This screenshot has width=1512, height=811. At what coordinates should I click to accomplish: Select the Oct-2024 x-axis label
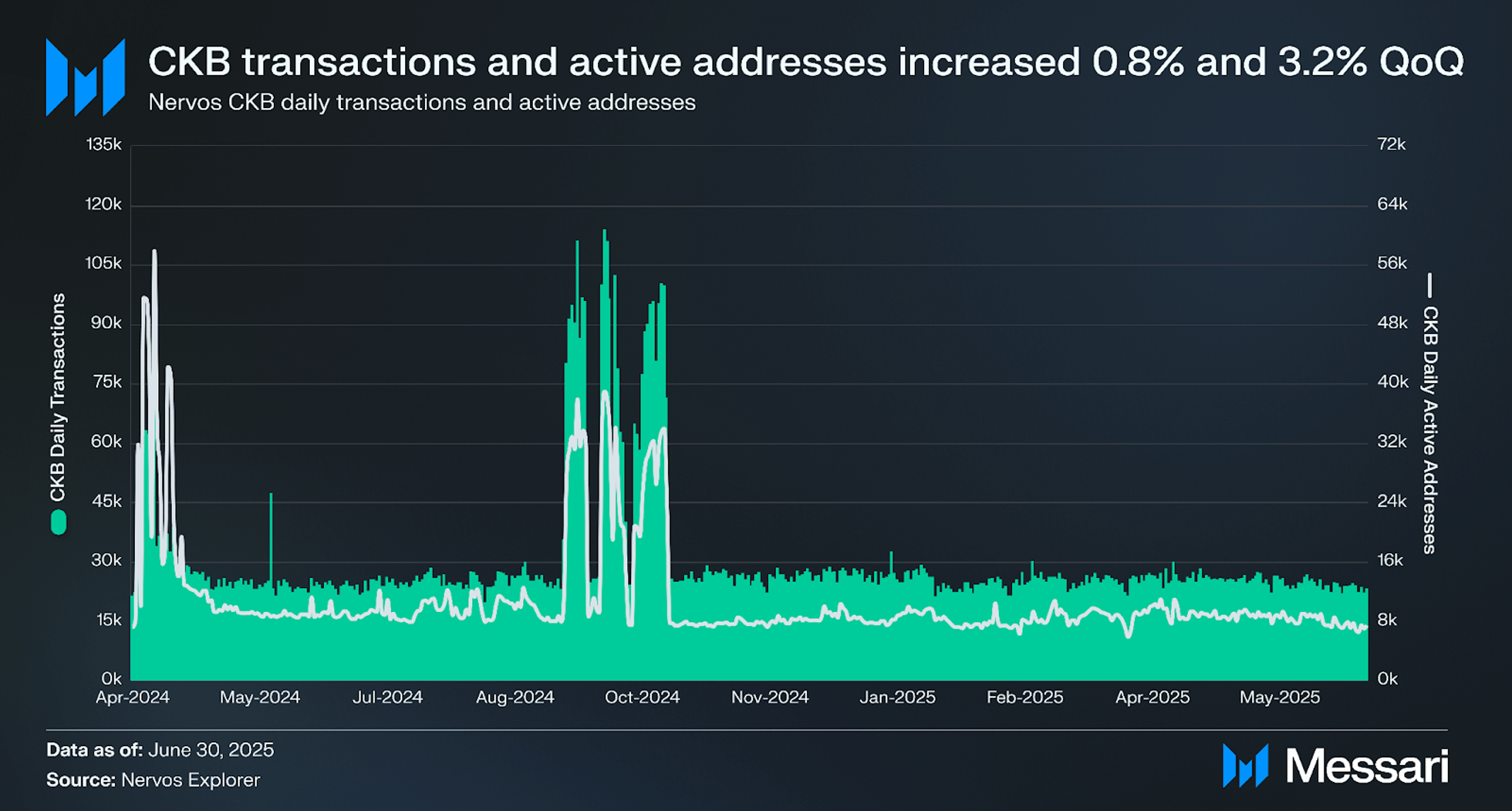tap(642, 697)
